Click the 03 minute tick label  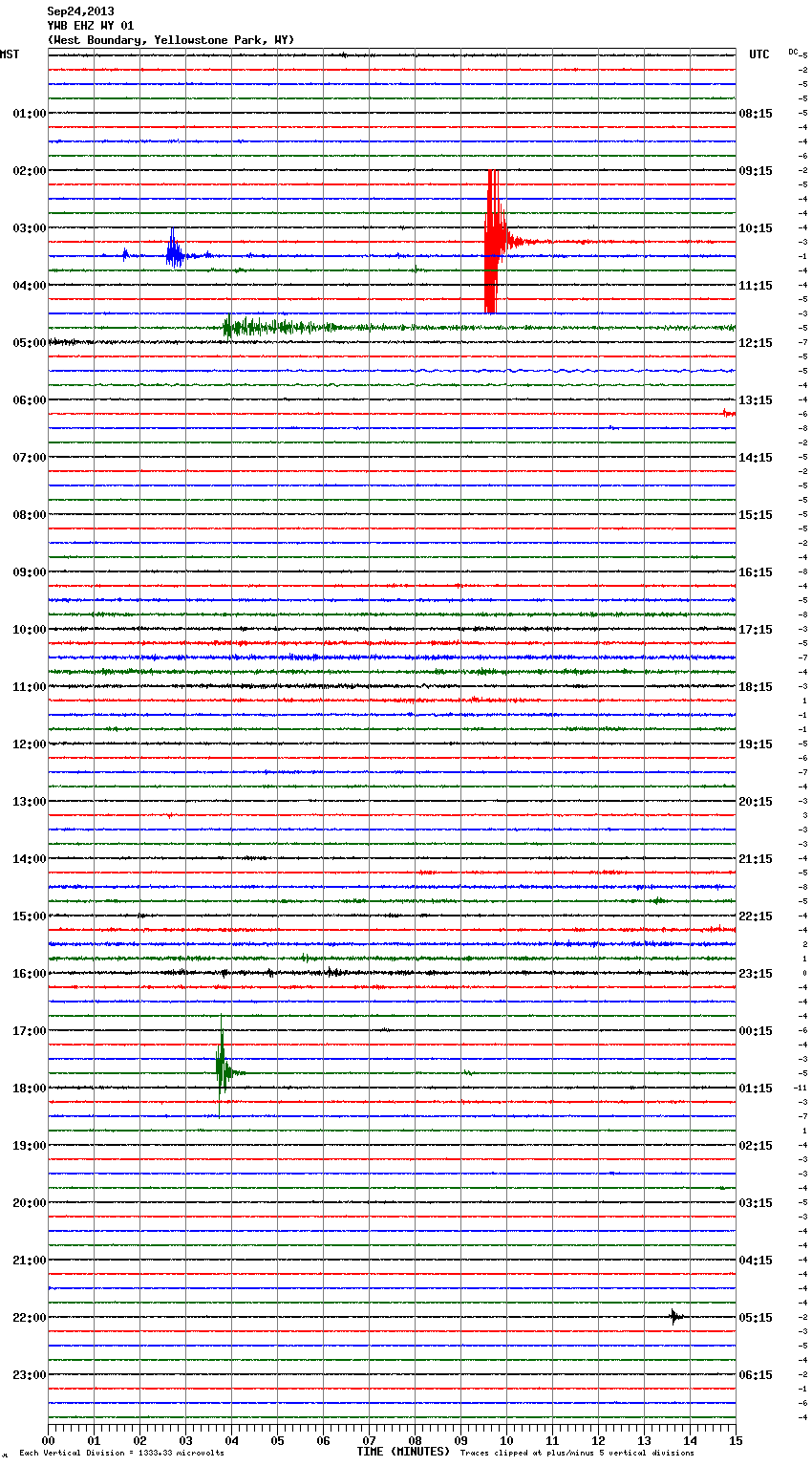click(x=185, y=1439)
